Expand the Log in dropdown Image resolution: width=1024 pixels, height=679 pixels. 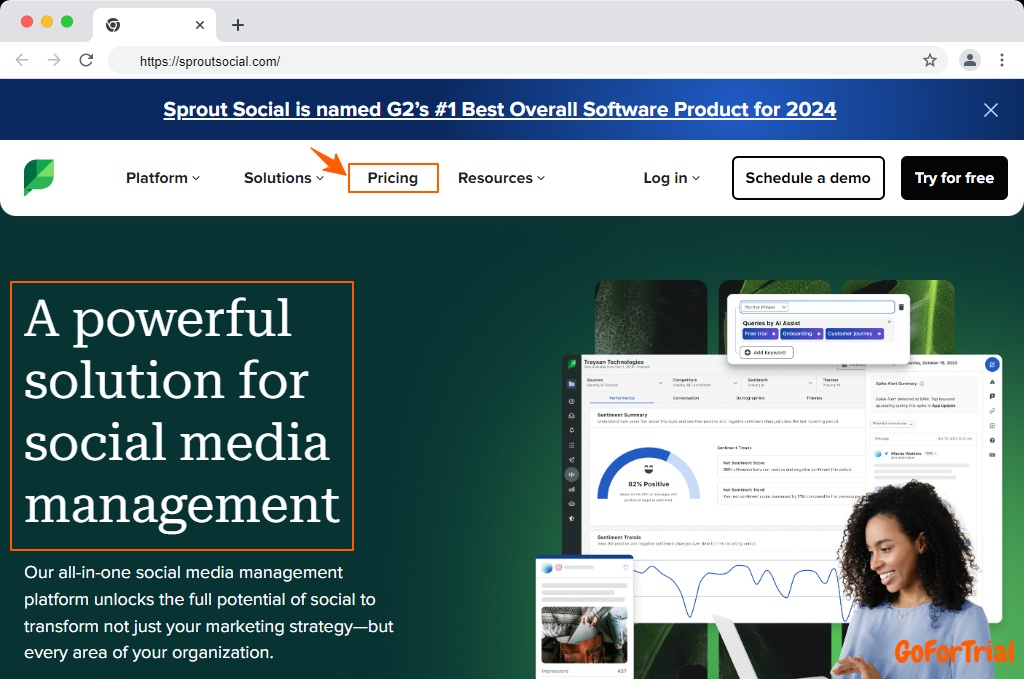tap(671, 178)
